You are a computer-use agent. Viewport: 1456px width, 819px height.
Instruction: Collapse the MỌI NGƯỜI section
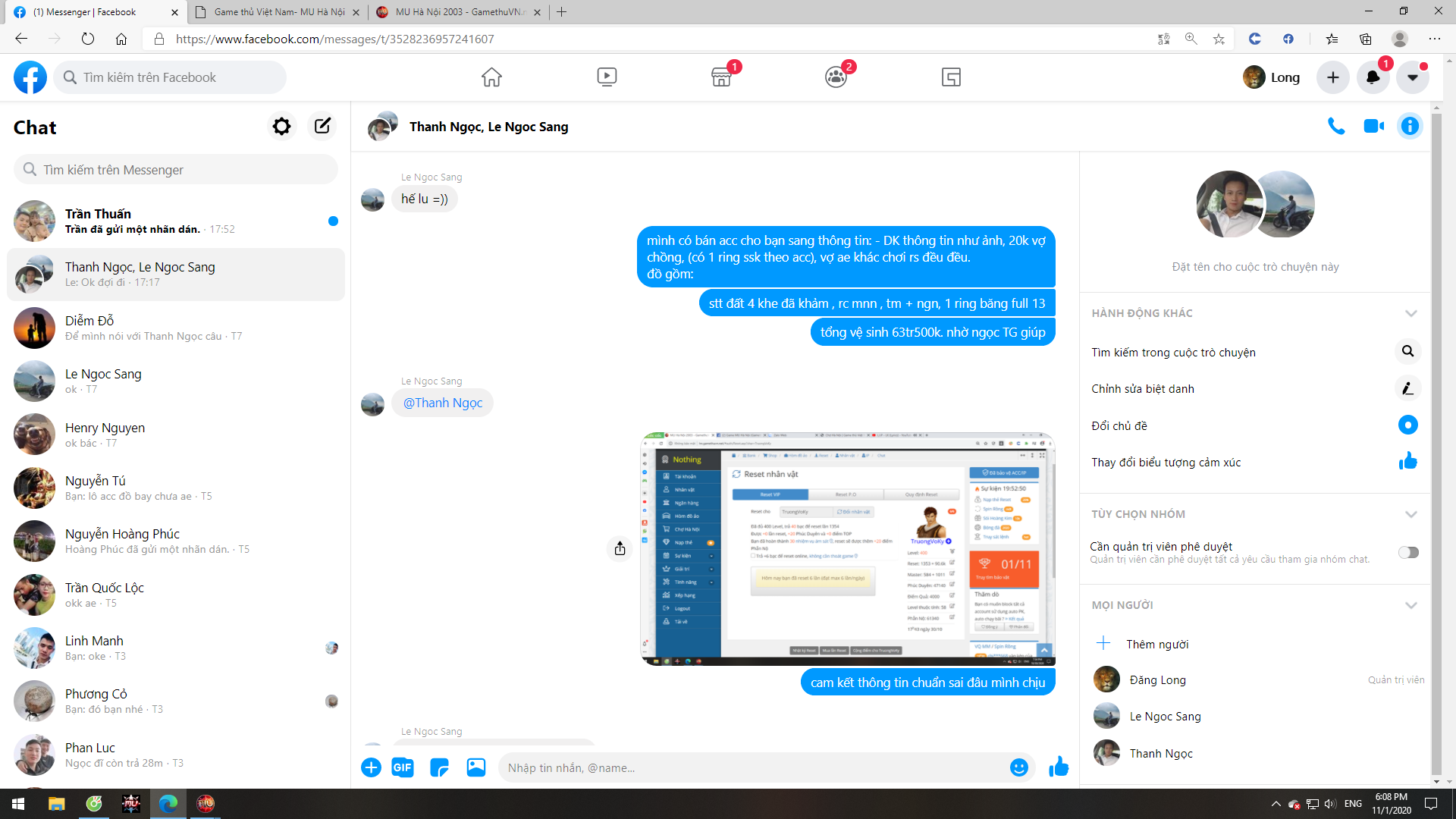coord(1410,605)
